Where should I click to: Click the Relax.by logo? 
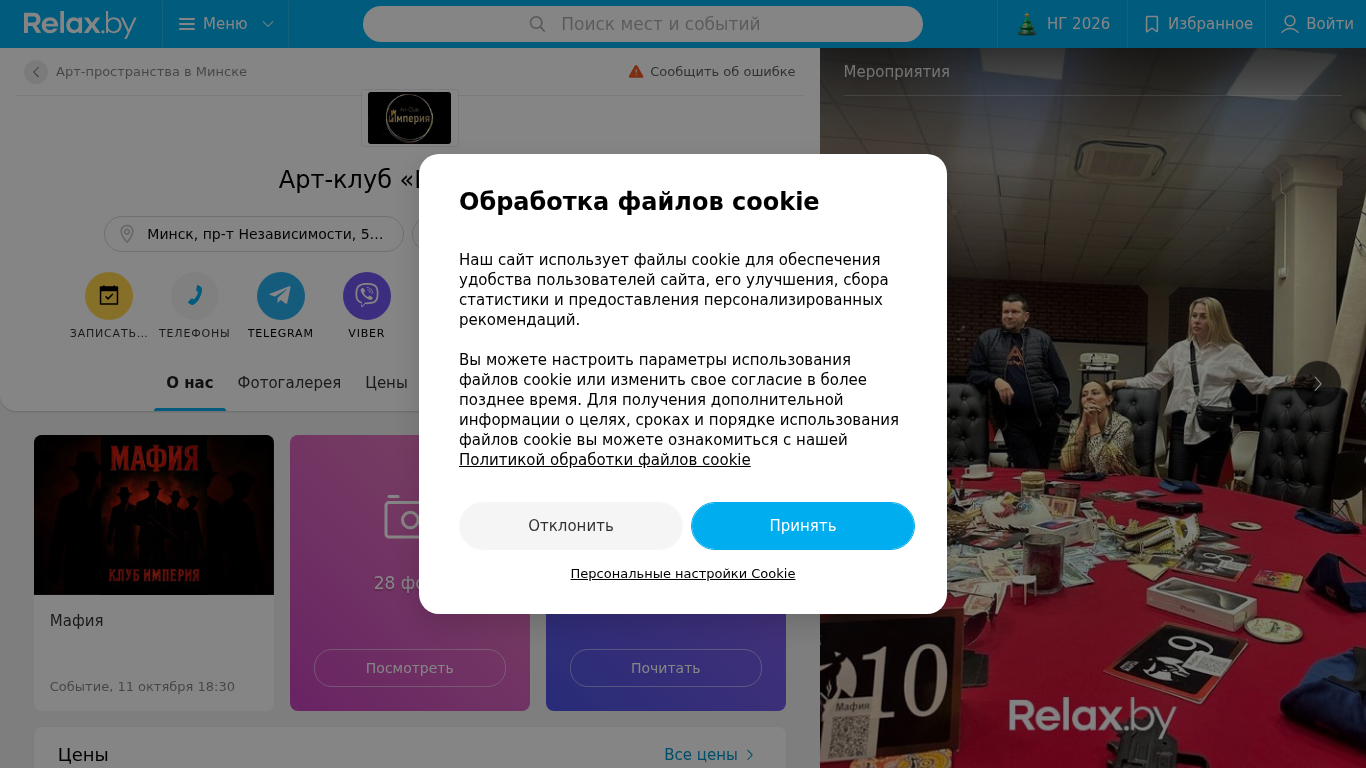(80, 24)
